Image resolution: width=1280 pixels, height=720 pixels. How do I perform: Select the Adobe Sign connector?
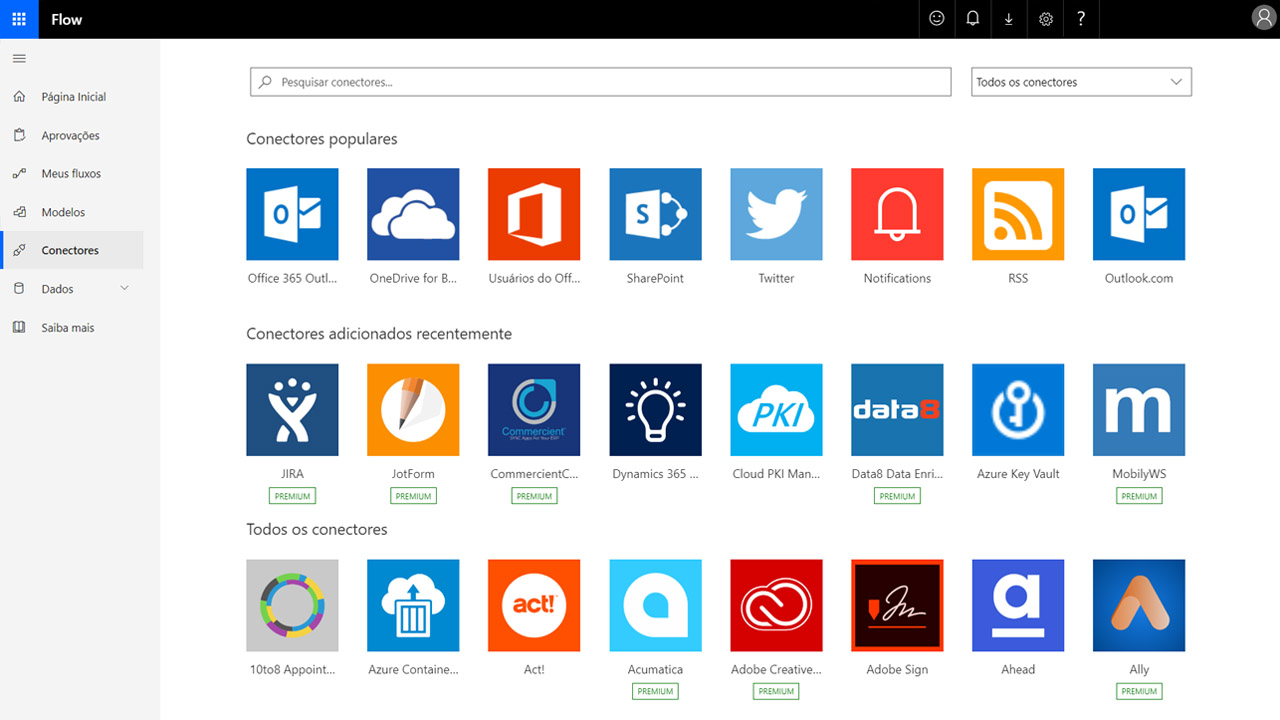coord(897,606)
